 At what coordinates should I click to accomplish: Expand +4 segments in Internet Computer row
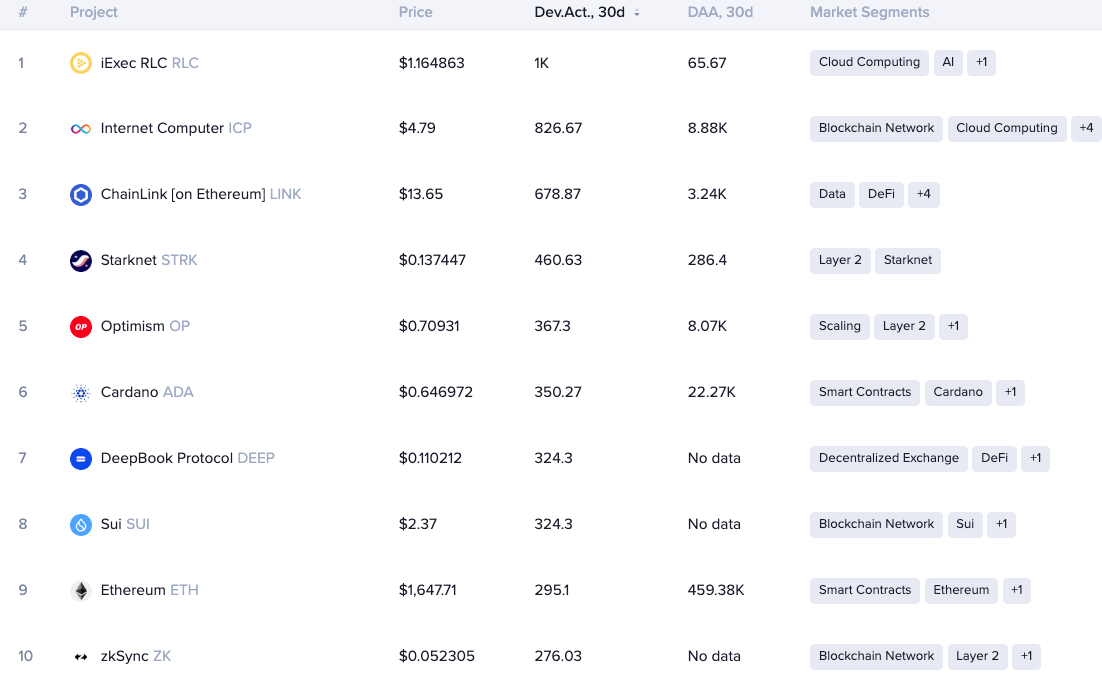1086,129
